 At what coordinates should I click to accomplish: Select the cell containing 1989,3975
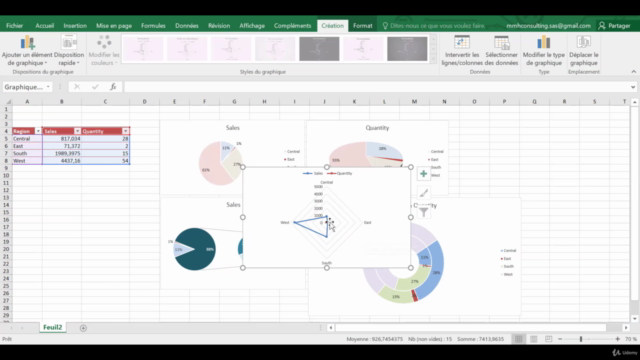pyautogui.click(x=62, y=153)
